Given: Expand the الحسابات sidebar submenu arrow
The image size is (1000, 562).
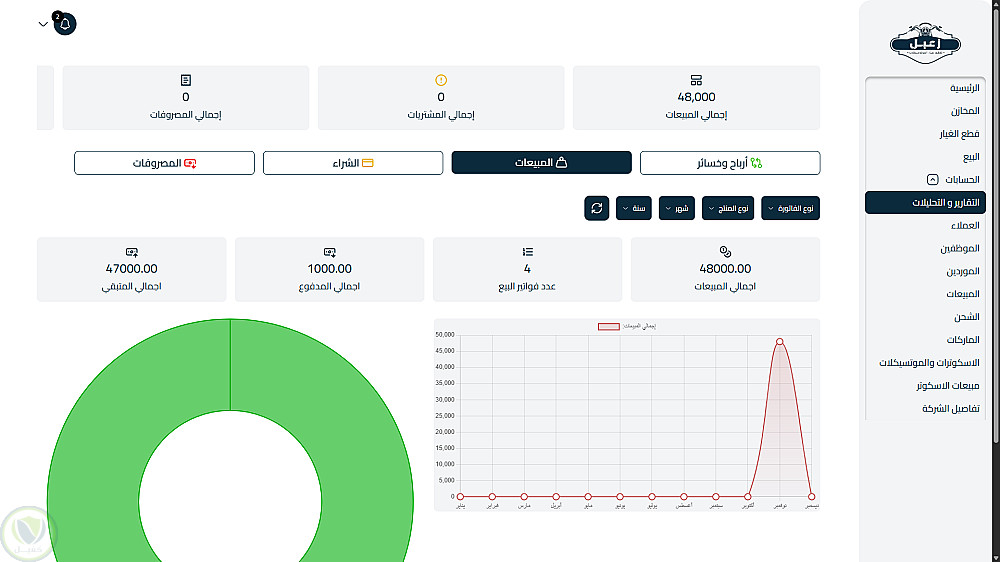Looking at the screenshot, I should 932,180.
